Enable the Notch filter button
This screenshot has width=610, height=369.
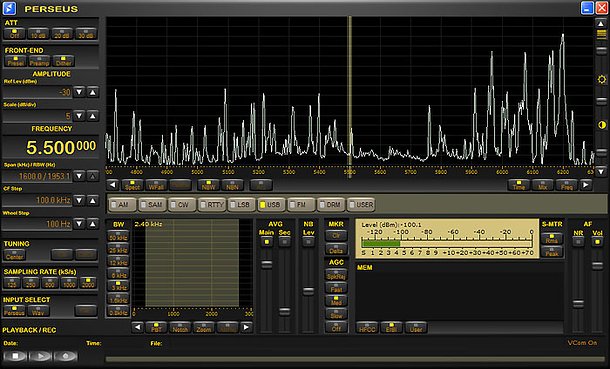[180, 327]
